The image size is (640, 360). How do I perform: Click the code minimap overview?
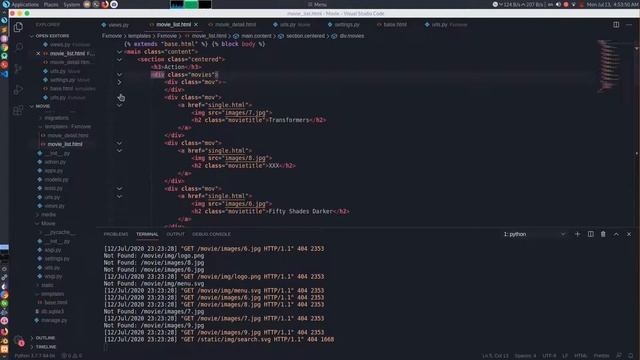point(609,66)
